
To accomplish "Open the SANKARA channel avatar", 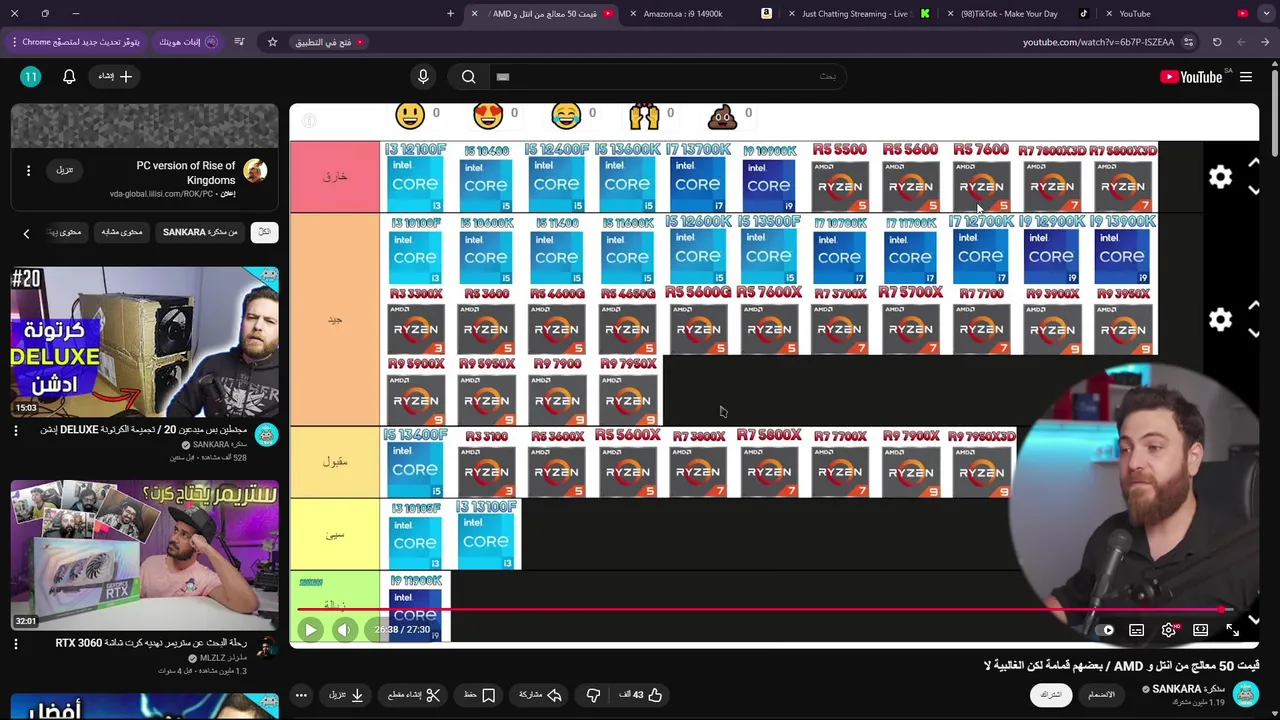I will 1245,693.
